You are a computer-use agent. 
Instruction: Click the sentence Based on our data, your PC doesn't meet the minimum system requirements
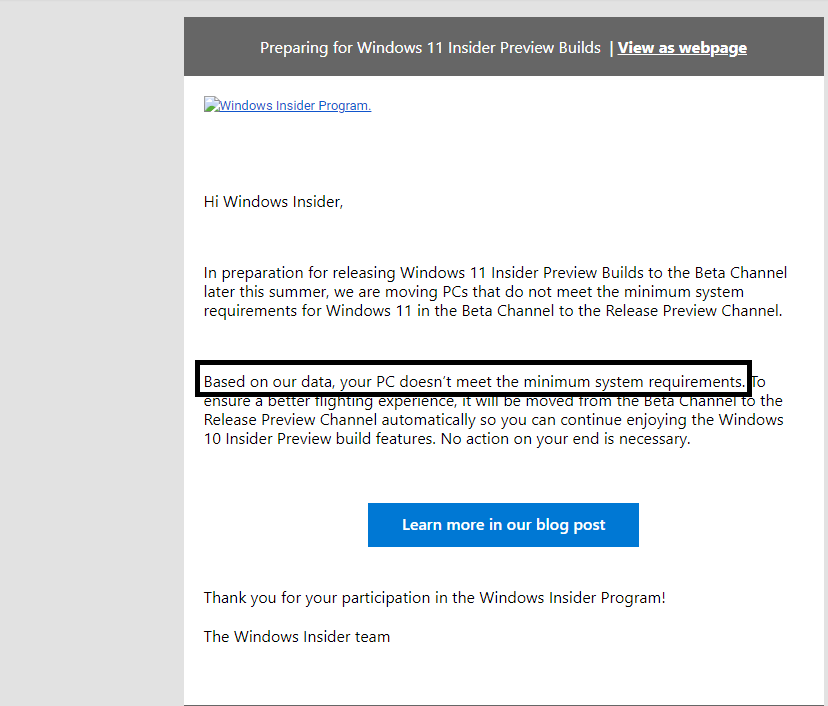coord(474,382)
